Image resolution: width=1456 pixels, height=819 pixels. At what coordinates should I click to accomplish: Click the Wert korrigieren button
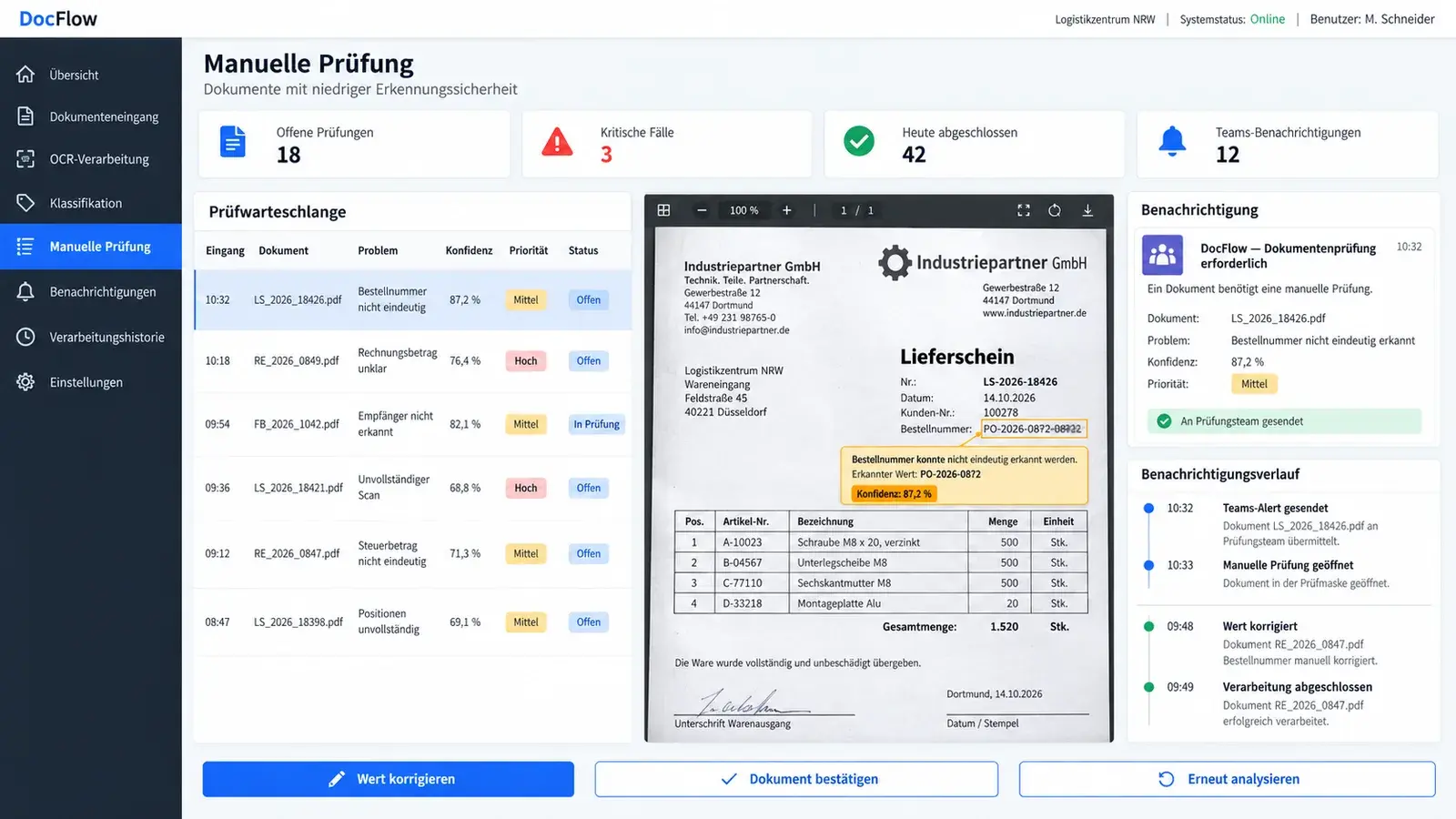(x=389, y=779)
